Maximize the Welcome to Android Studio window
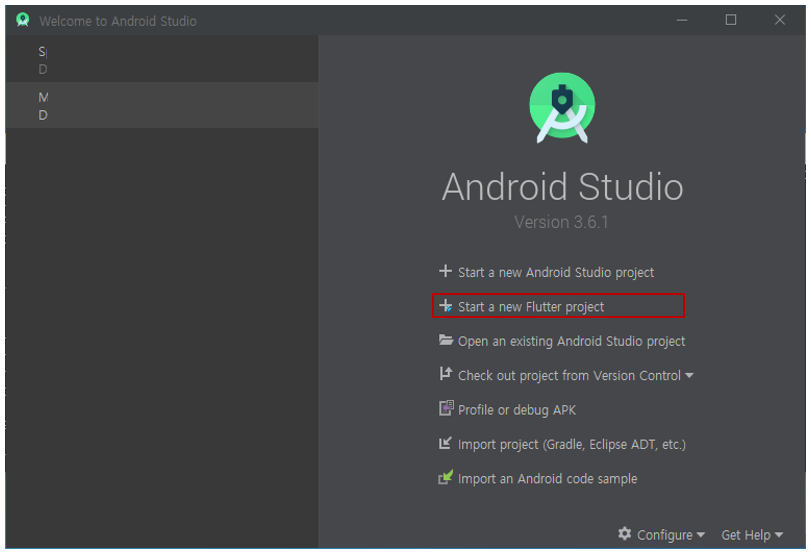 [x=731, y=20]
